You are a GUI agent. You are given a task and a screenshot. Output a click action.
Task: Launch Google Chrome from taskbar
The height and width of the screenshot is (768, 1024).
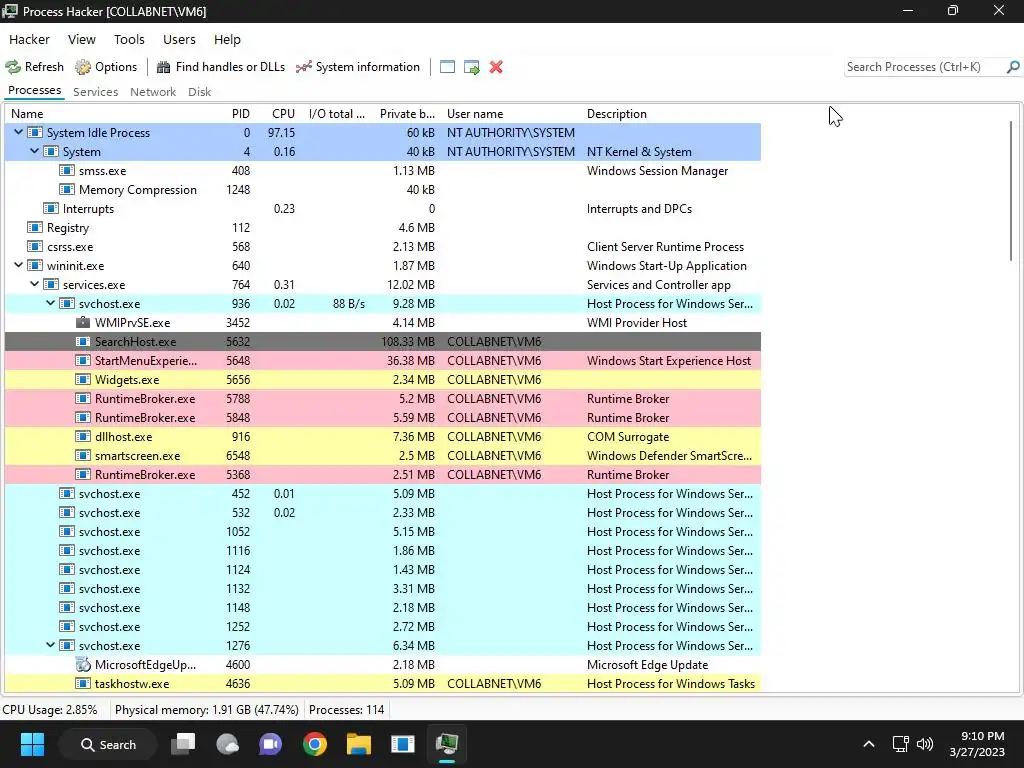tap(315, 744)
